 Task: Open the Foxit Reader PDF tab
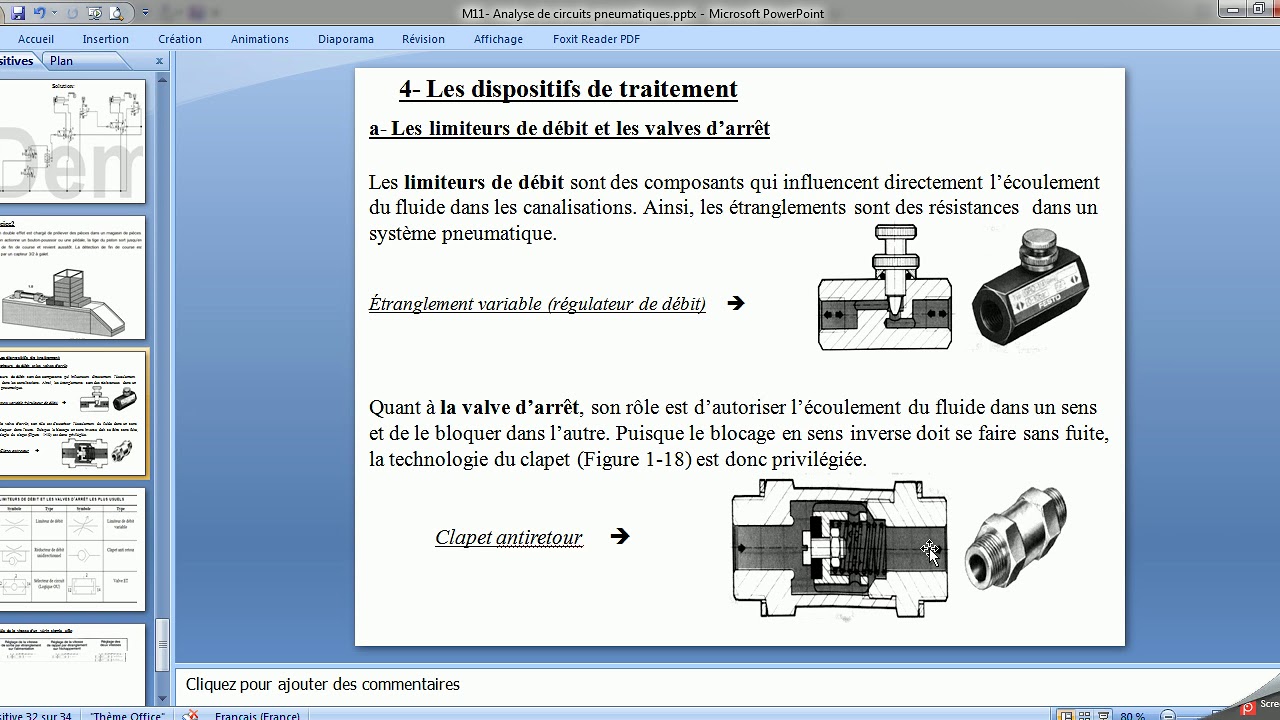pos(596,39)
